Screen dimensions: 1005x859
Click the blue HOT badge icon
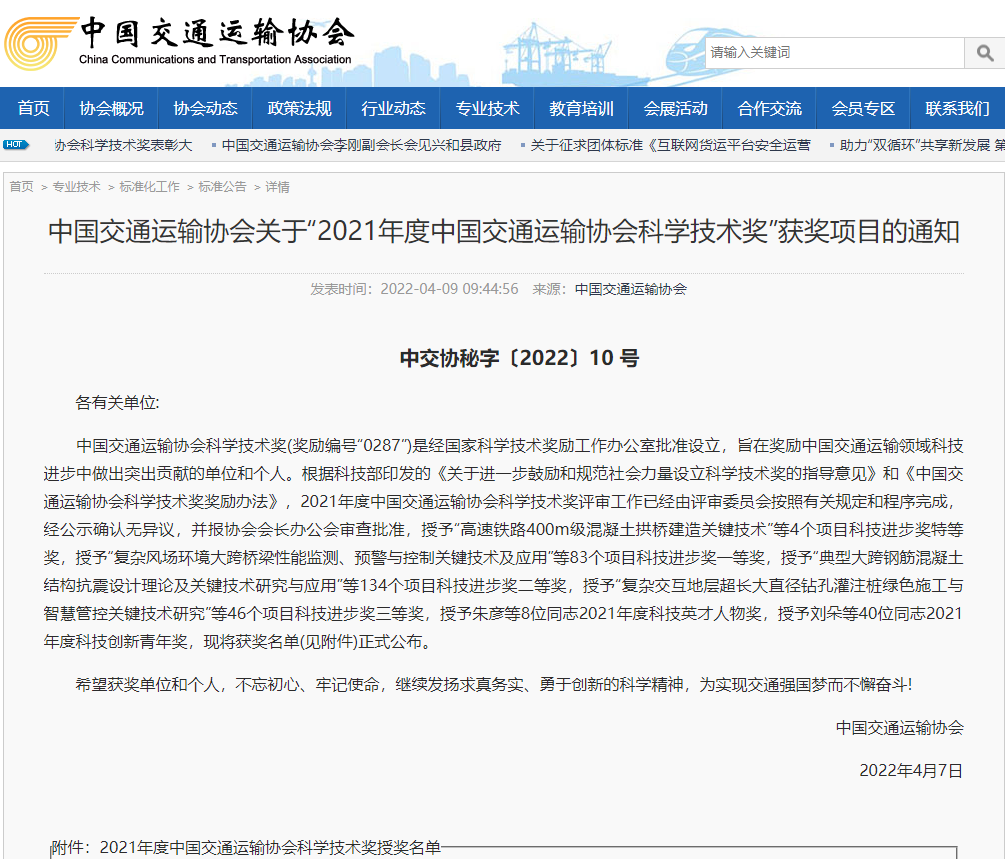[15, 145]
